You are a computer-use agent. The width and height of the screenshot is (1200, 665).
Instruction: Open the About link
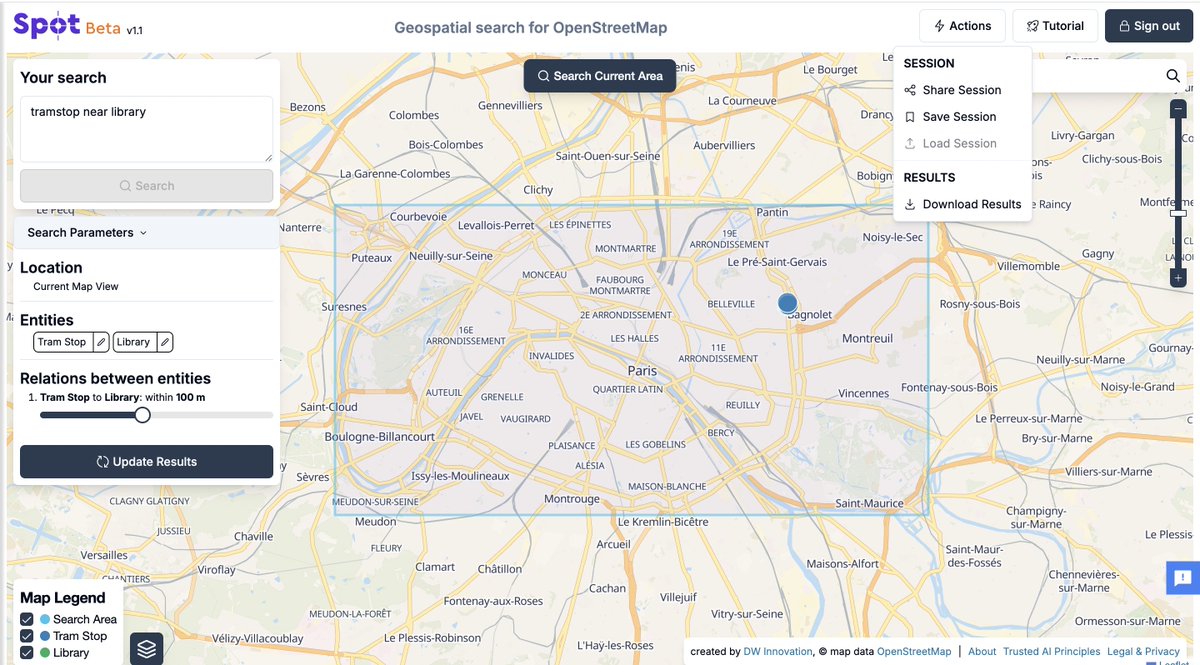point(982,652)
